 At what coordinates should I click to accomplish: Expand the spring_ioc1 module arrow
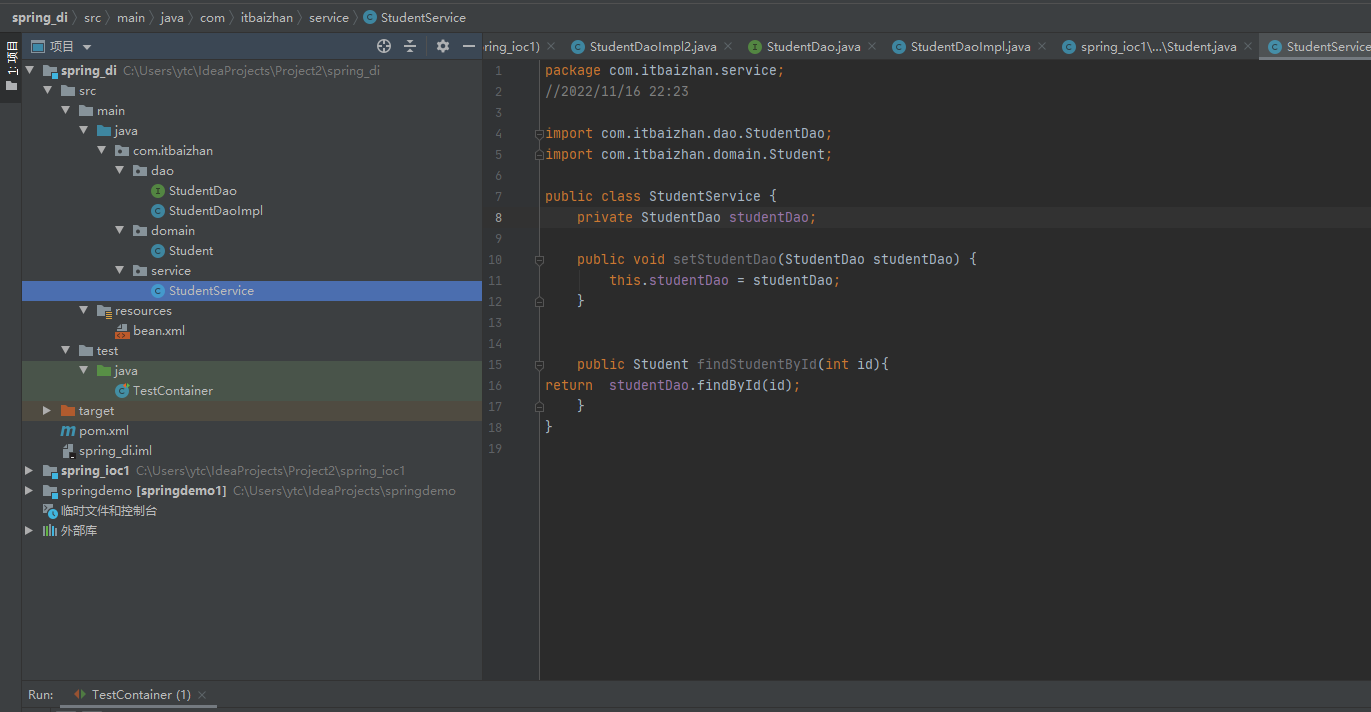(30, 470)
